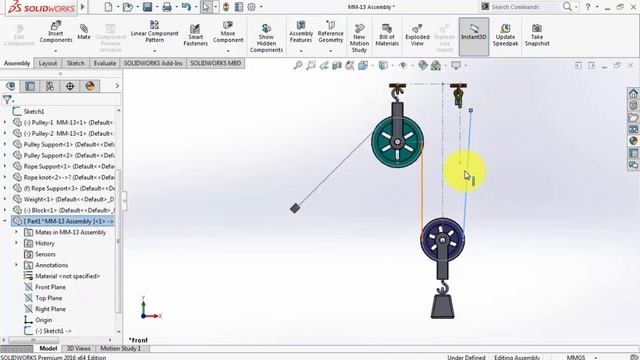Viewport: 640px width, 360px height.
Task: Switch to the Model tab at bottom
Action: tap(48, 348)
